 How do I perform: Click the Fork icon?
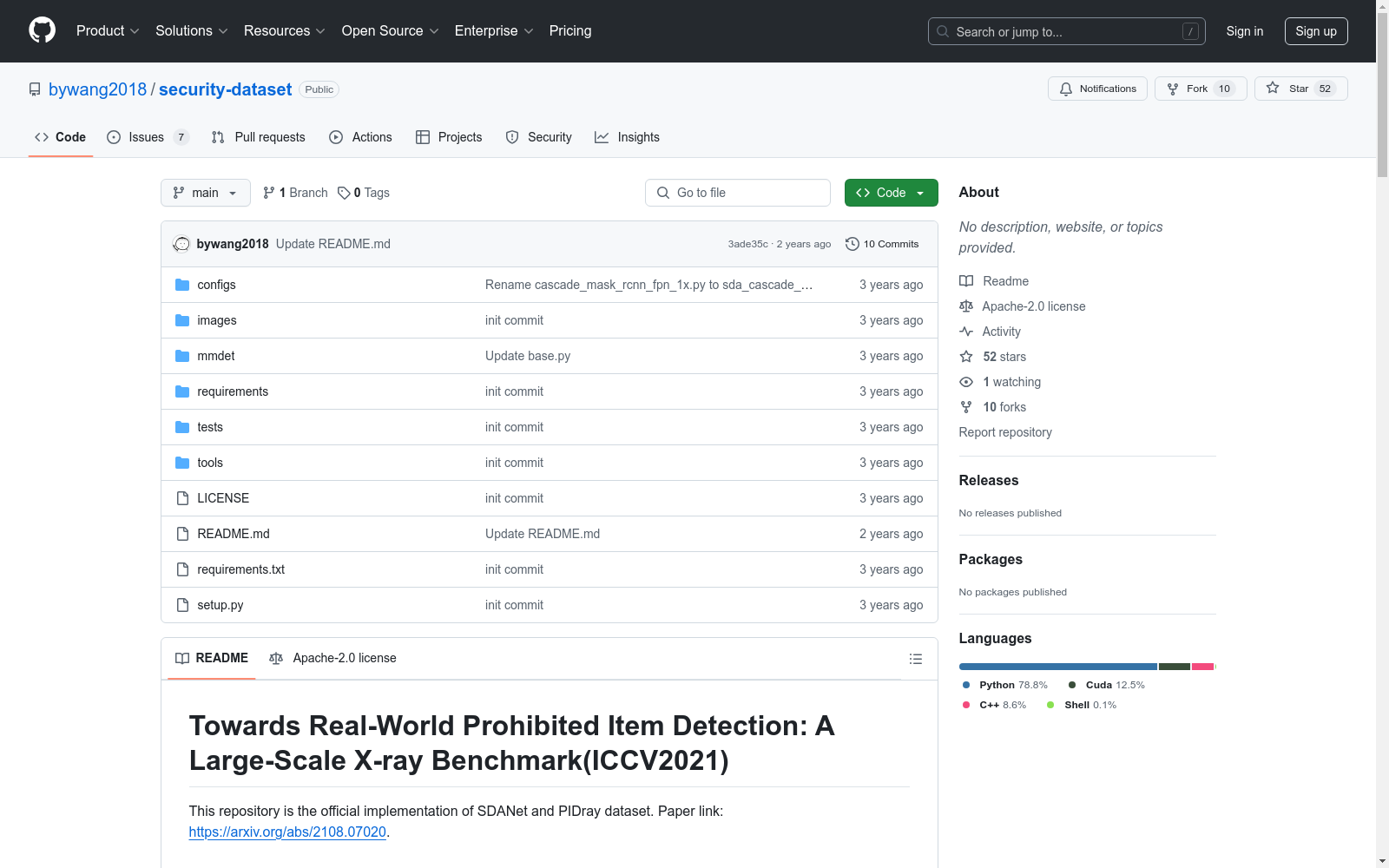(x=1173, y=89)
